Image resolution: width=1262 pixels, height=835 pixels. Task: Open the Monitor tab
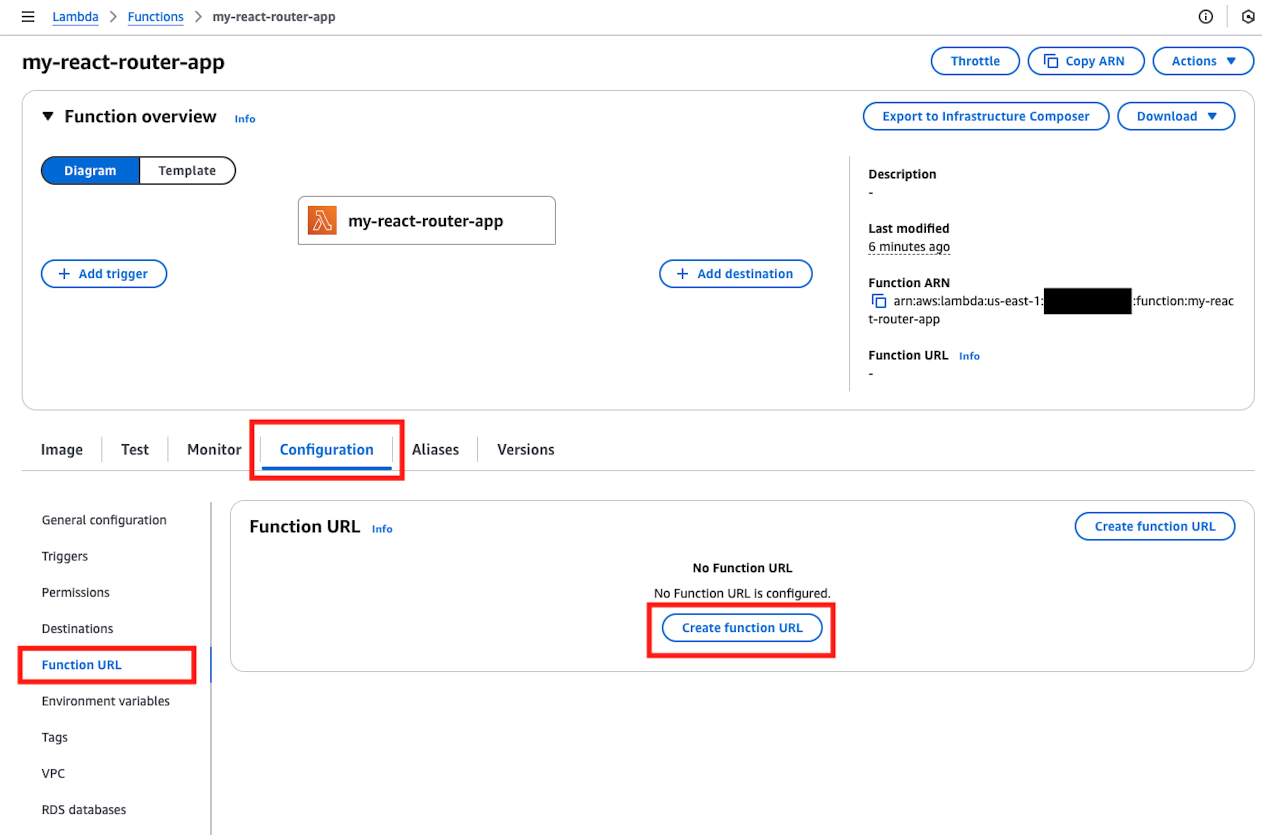[214, 450]
